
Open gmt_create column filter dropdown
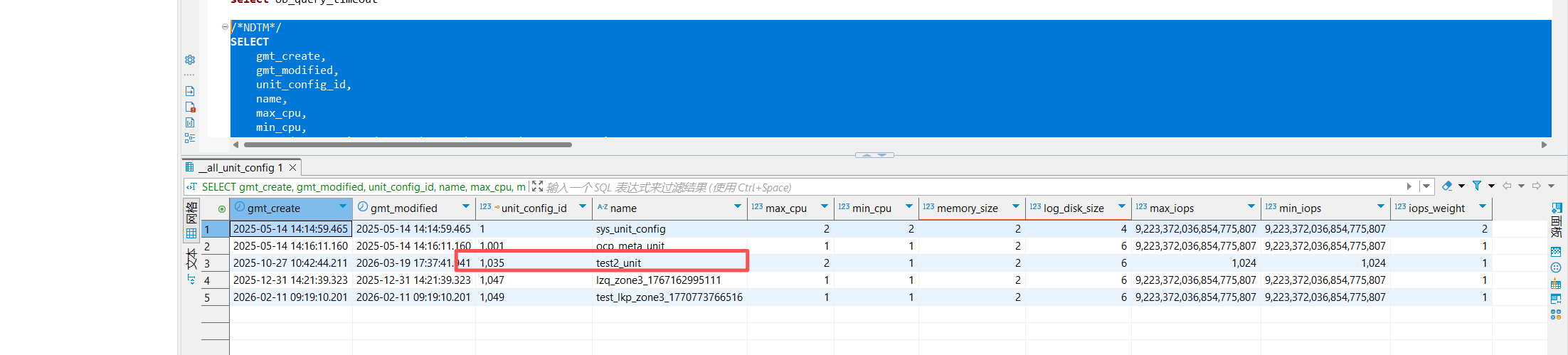[343, 207]
